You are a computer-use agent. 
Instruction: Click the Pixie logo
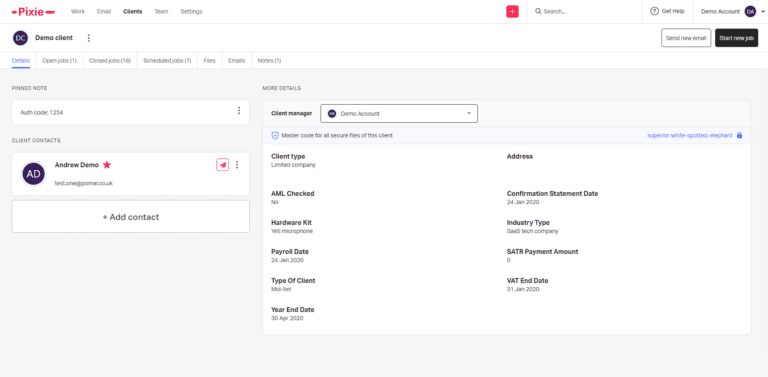[33, 12]
